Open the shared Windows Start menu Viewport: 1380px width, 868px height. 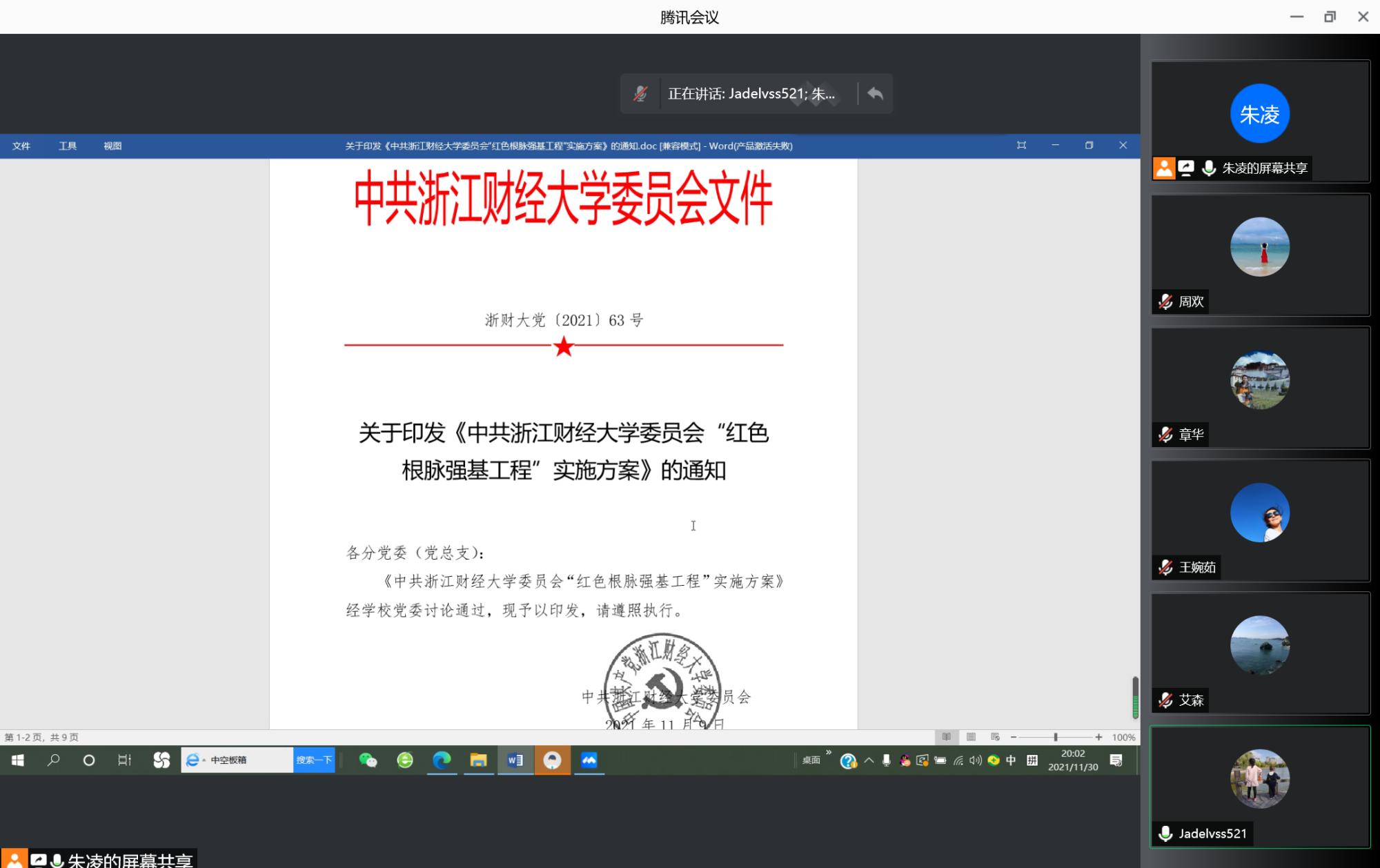pyautogui.click(x=18, y=760)
